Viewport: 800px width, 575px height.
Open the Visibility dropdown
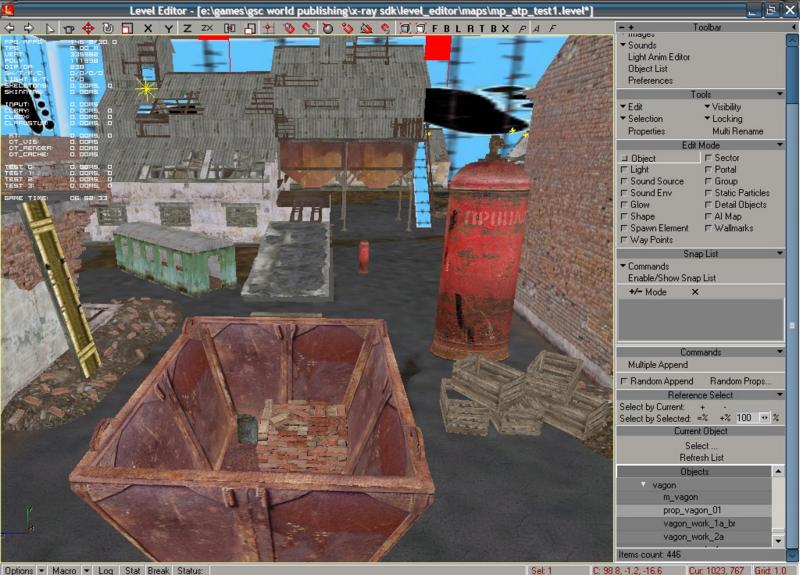(722, 107)
